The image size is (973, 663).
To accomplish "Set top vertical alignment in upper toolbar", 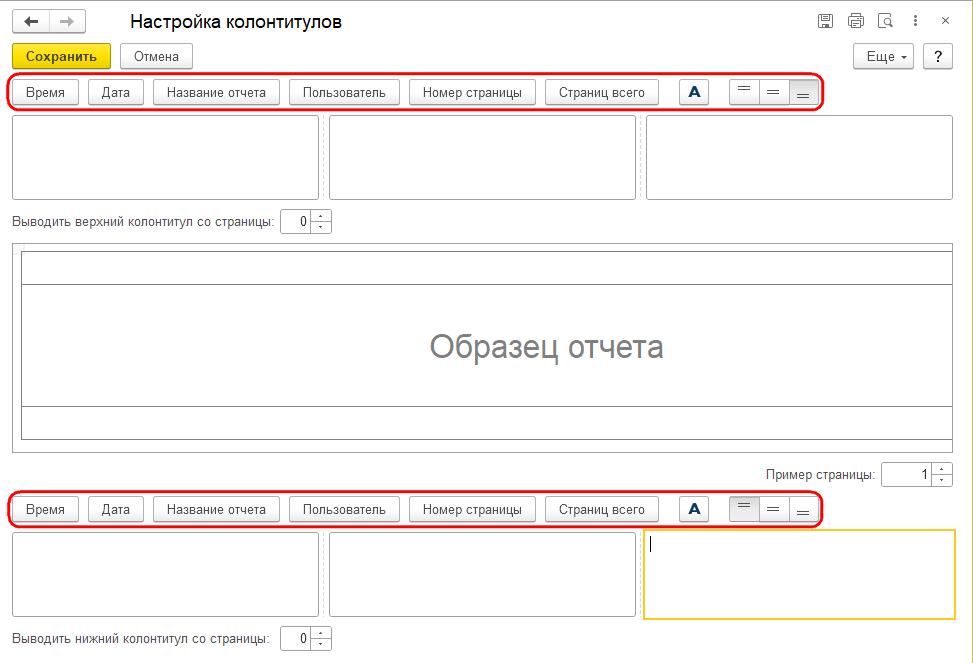I will 744,92.
